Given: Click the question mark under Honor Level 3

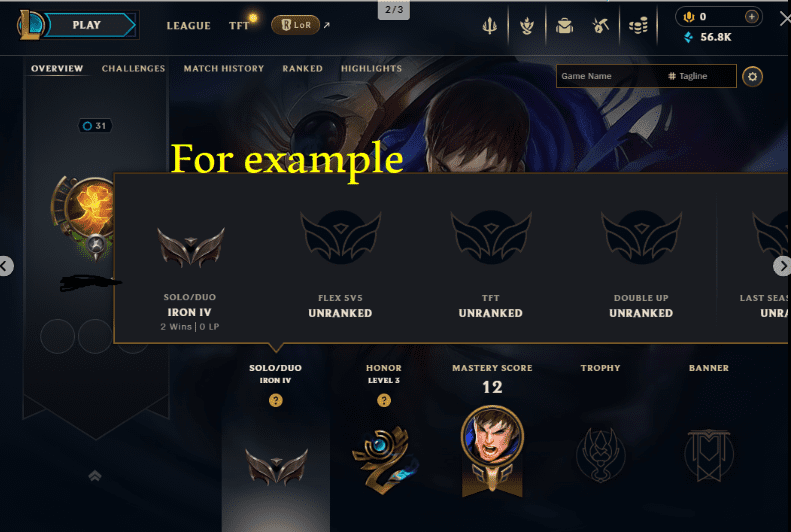Looking at the screenshot, I should (x=384, y=400).
